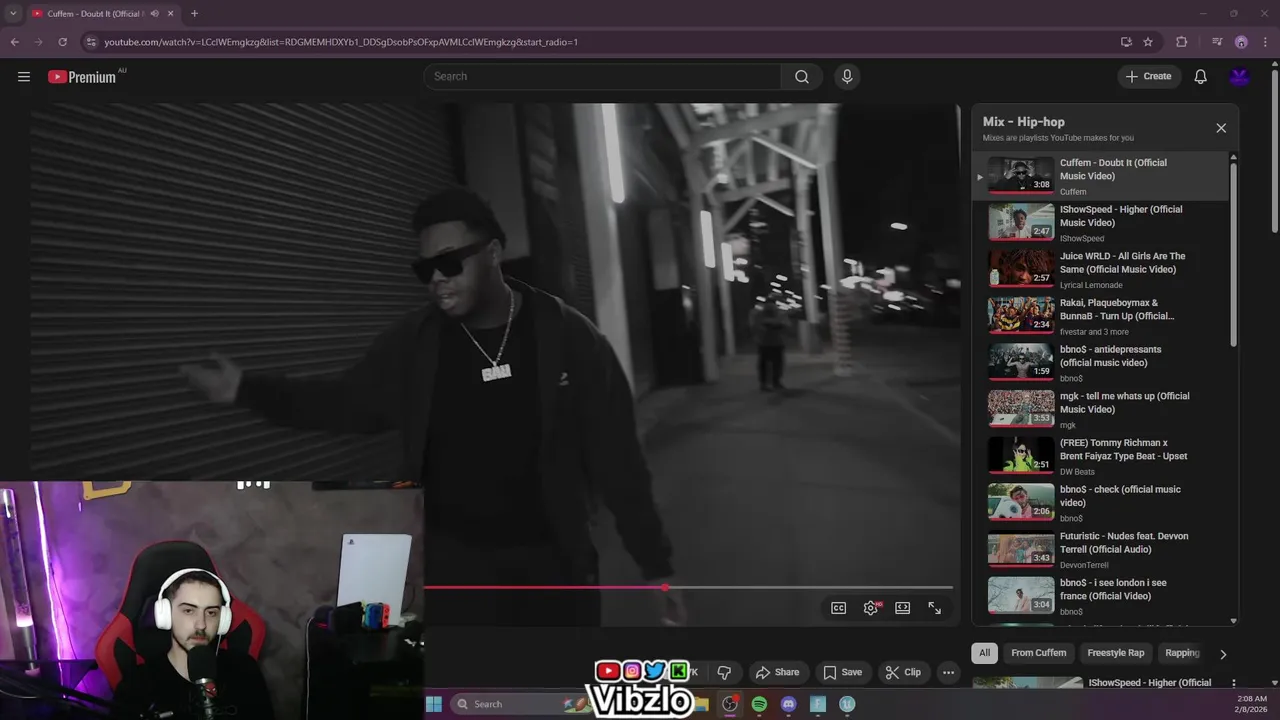Open bbno$ - i see london i see france

click(1100, 597)
